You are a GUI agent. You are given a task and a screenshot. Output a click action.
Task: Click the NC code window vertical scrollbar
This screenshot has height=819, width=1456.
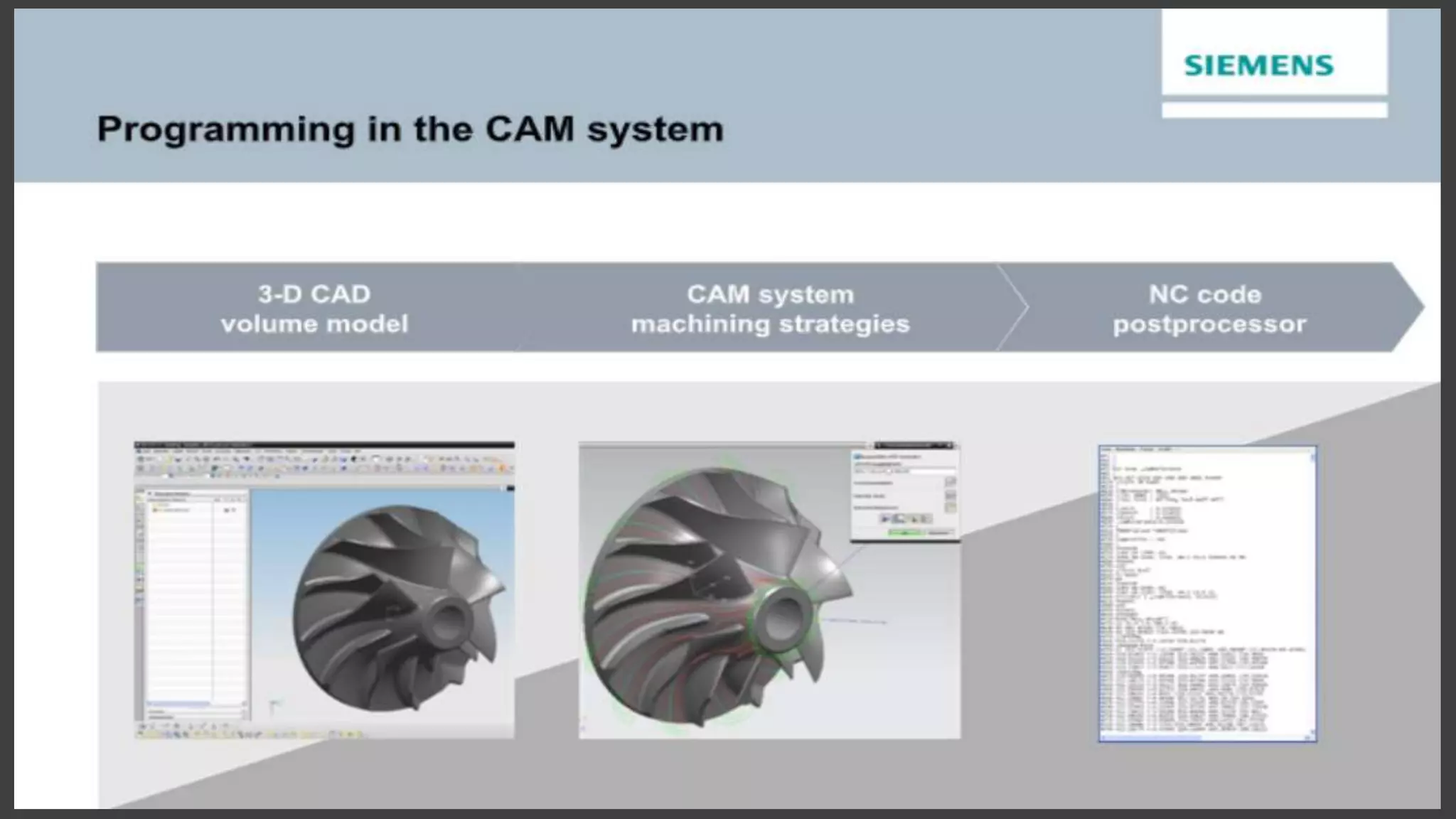[x=1313, y=590]
